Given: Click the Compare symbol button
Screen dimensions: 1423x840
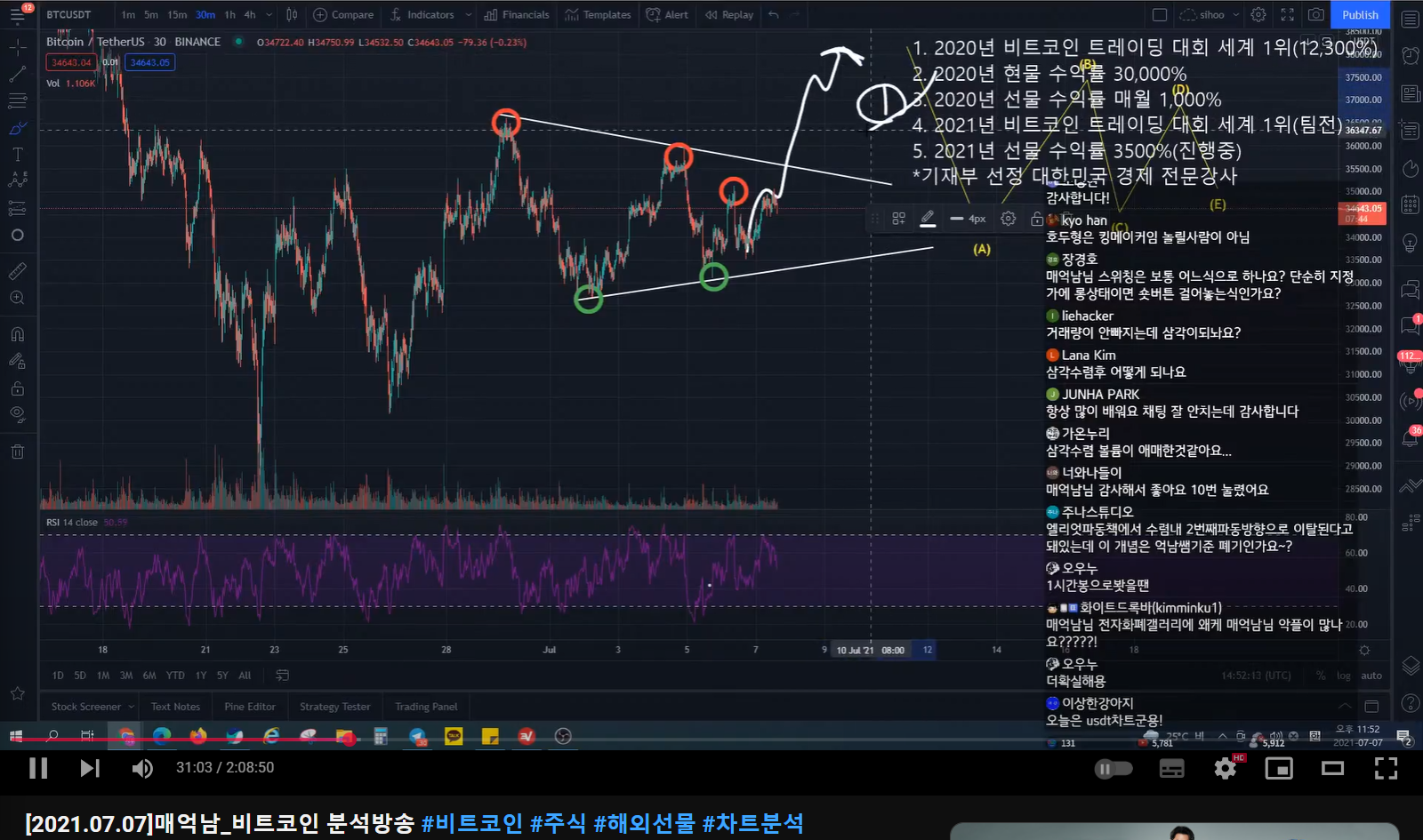Looking at the screenshot, I should pos(343,15).
